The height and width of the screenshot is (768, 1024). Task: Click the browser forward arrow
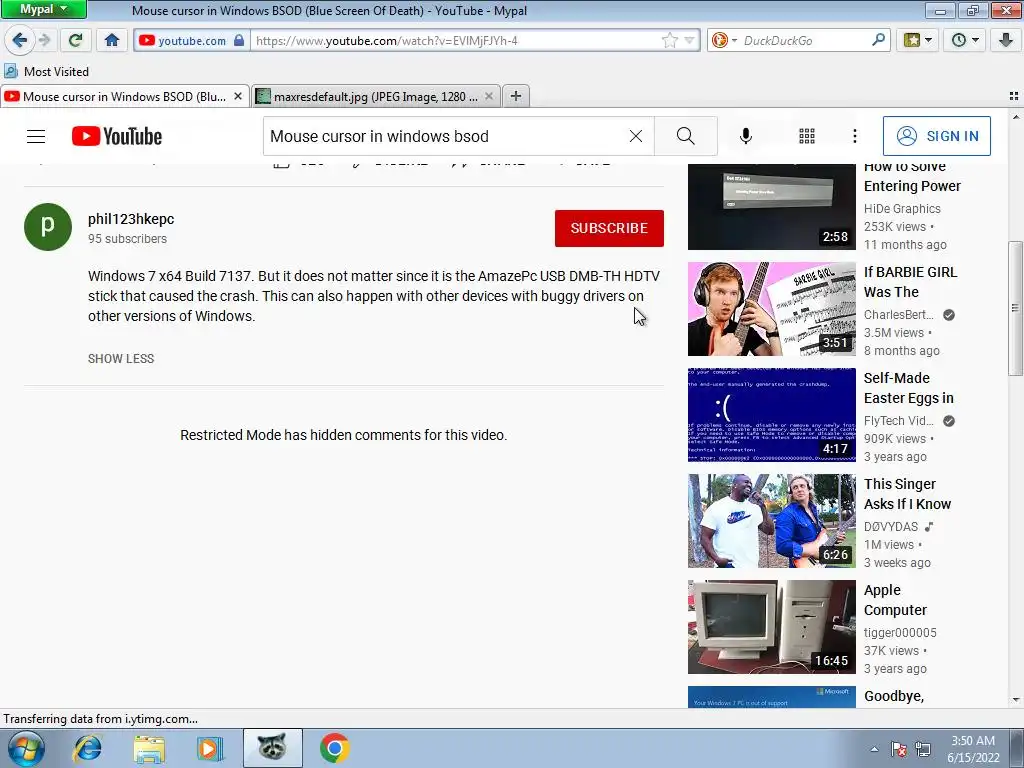point(44,40)
